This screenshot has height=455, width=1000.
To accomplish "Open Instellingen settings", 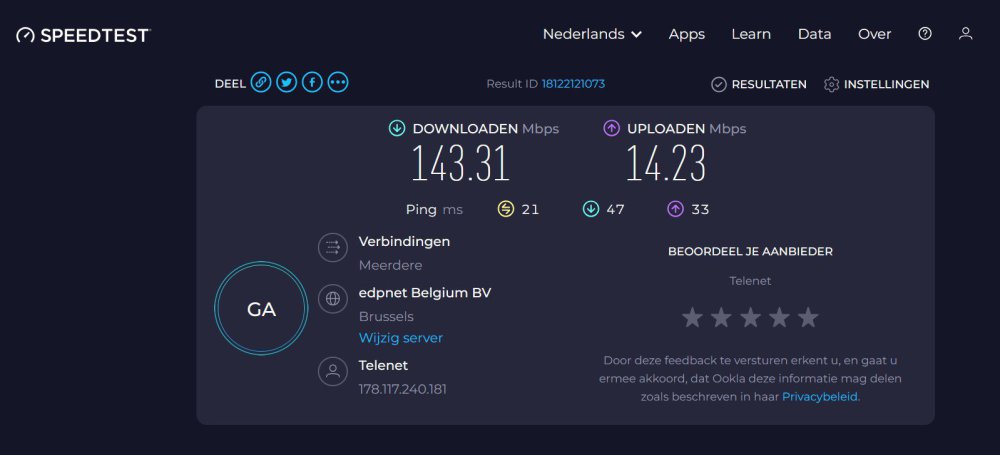I will [877, 85].
